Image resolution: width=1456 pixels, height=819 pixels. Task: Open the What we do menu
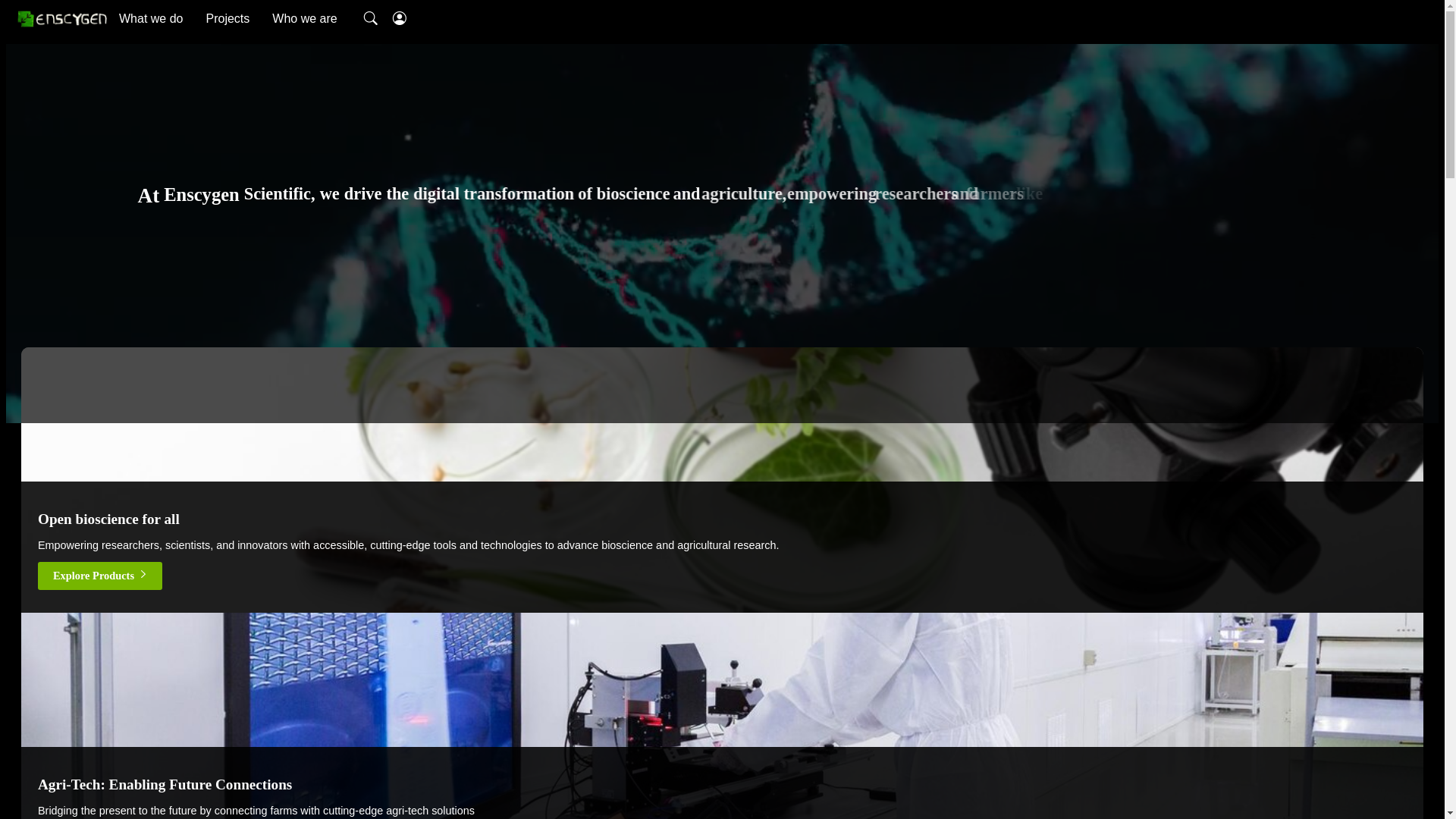coord(151,19)
